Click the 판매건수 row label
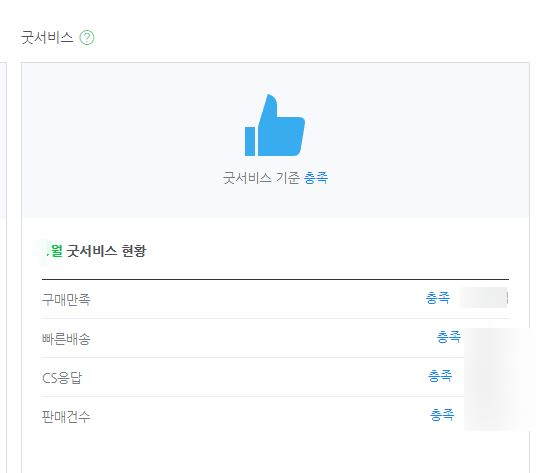This screenshot has height=473, width=539. point(66,417)
